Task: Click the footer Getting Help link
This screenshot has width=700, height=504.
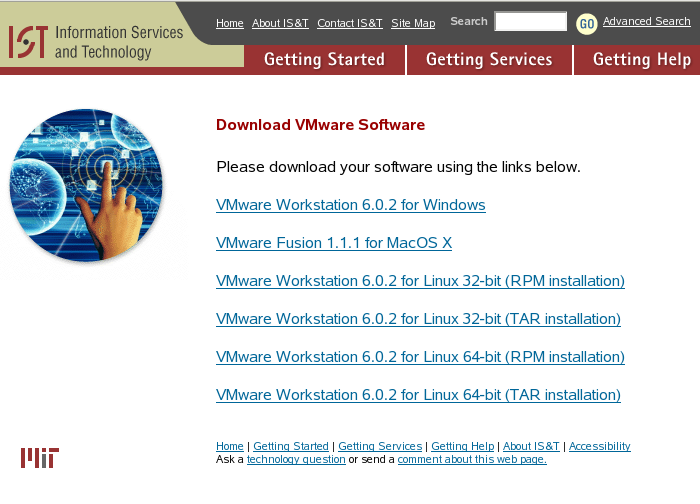Action: pos(462,446)
